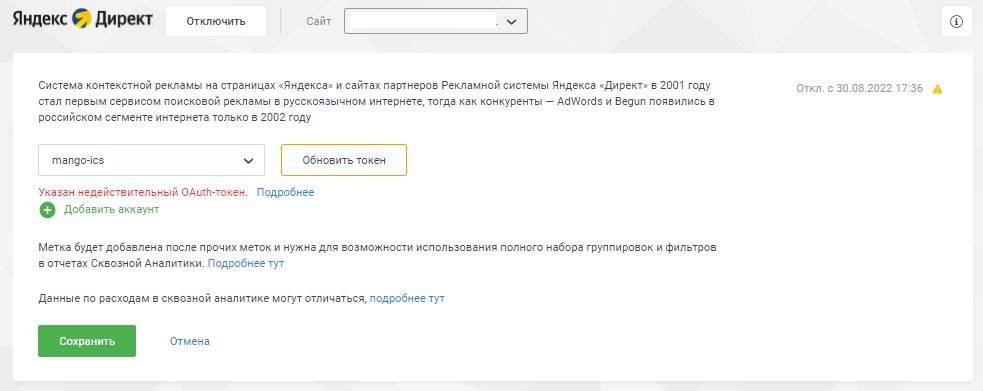983x391 pixels.
Task: Expand the mango-ics account dropdown arrow
Action: (x=249, y=160)
